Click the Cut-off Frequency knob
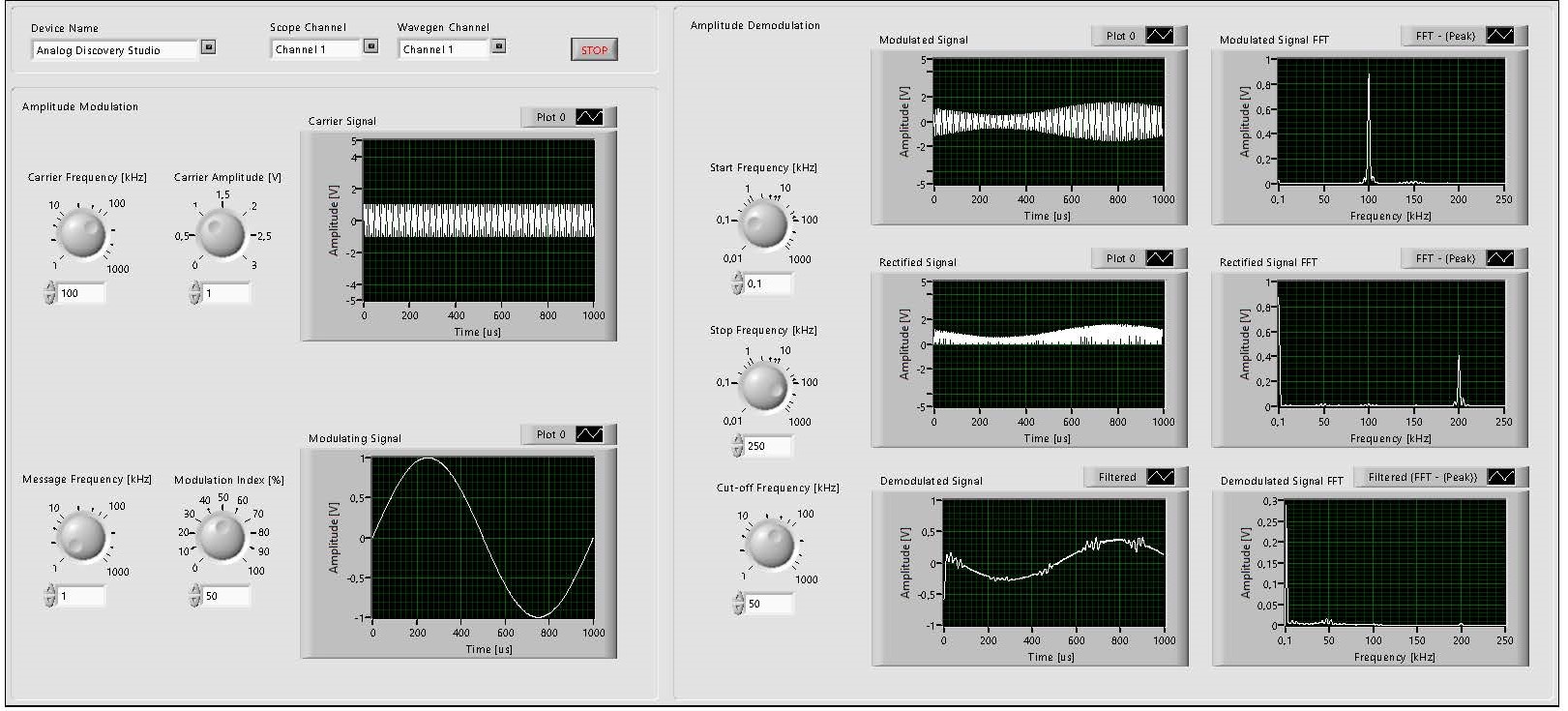Image resolution: width=1568 pixels, height=711 pixels. (772, 545)
